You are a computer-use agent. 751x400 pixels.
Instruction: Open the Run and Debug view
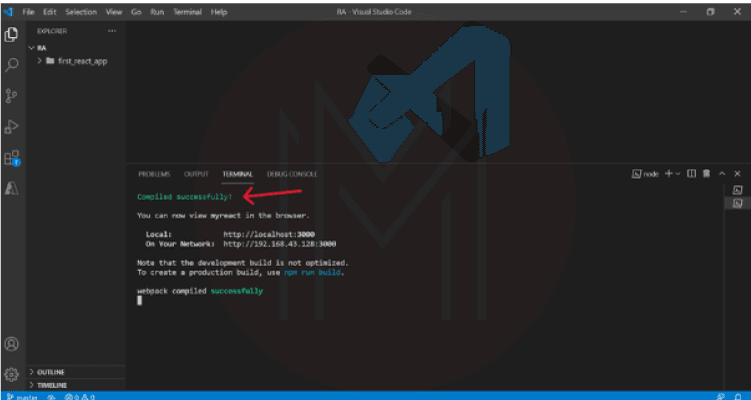pos(12,127)
